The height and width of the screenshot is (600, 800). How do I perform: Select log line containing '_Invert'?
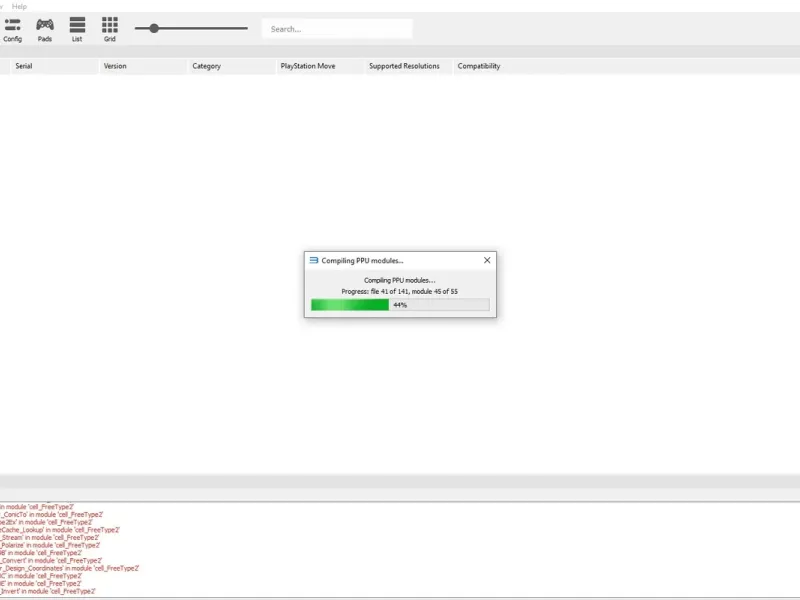[x=47, y=591]
